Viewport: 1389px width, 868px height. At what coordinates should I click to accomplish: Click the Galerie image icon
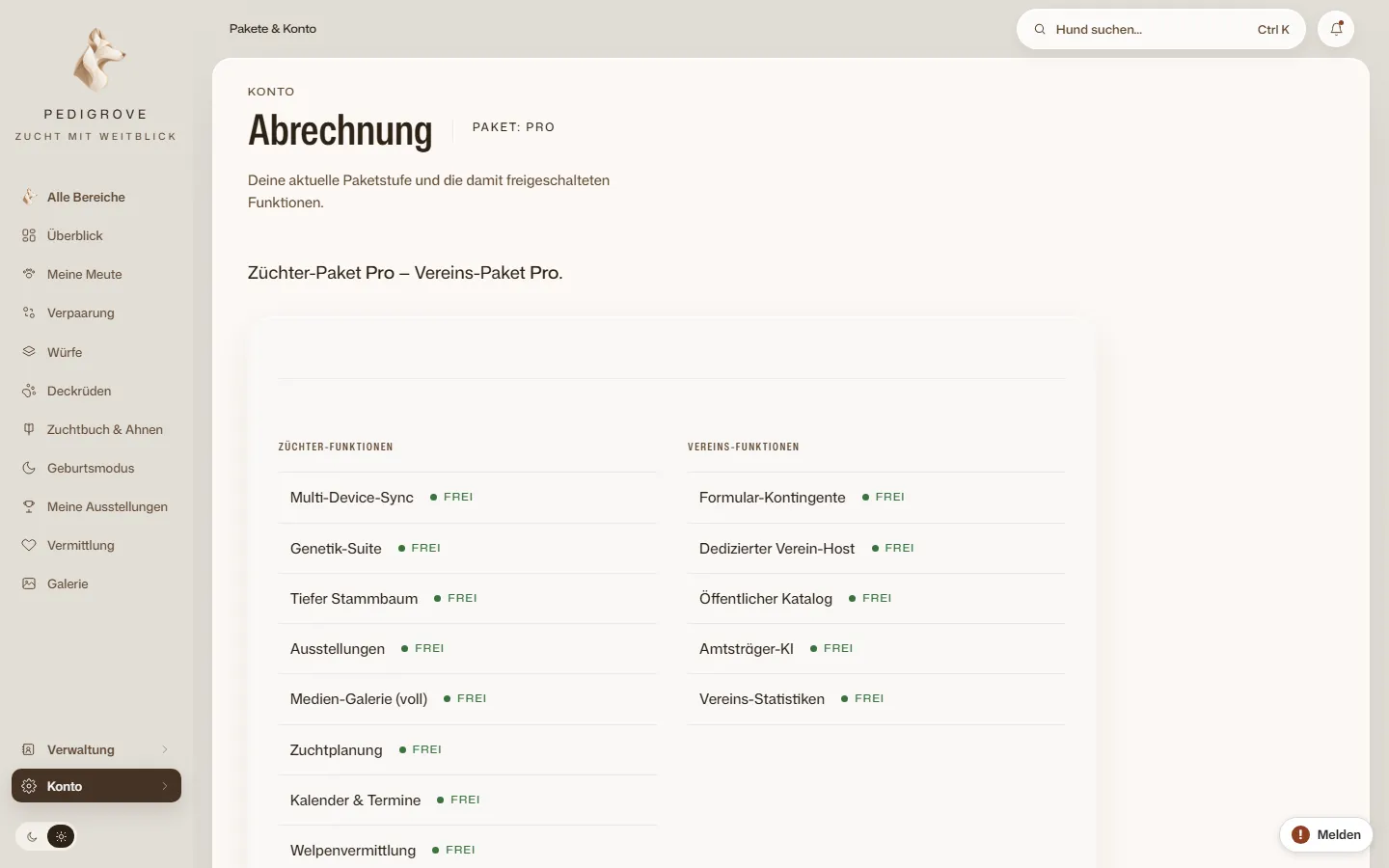(x=29, y=583)
